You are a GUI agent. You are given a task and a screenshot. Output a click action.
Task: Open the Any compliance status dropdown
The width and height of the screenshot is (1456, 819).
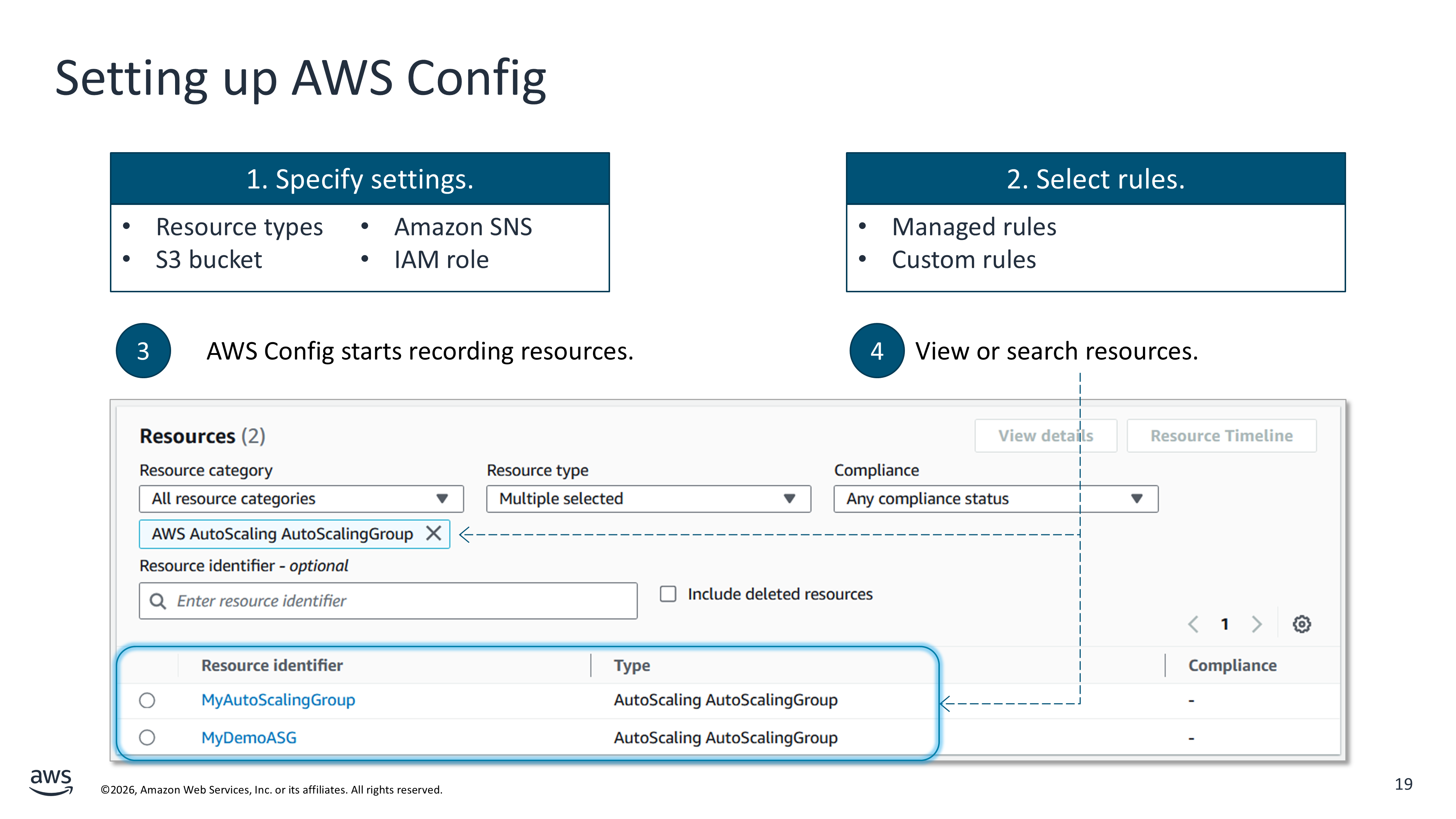pos(995,499)
